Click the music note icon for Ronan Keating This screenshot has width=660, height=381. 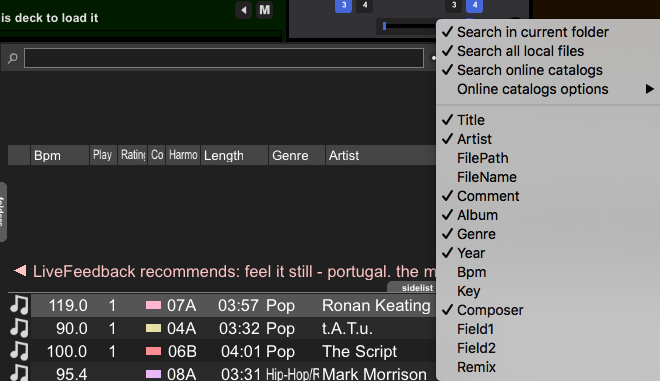pos(19,305)
